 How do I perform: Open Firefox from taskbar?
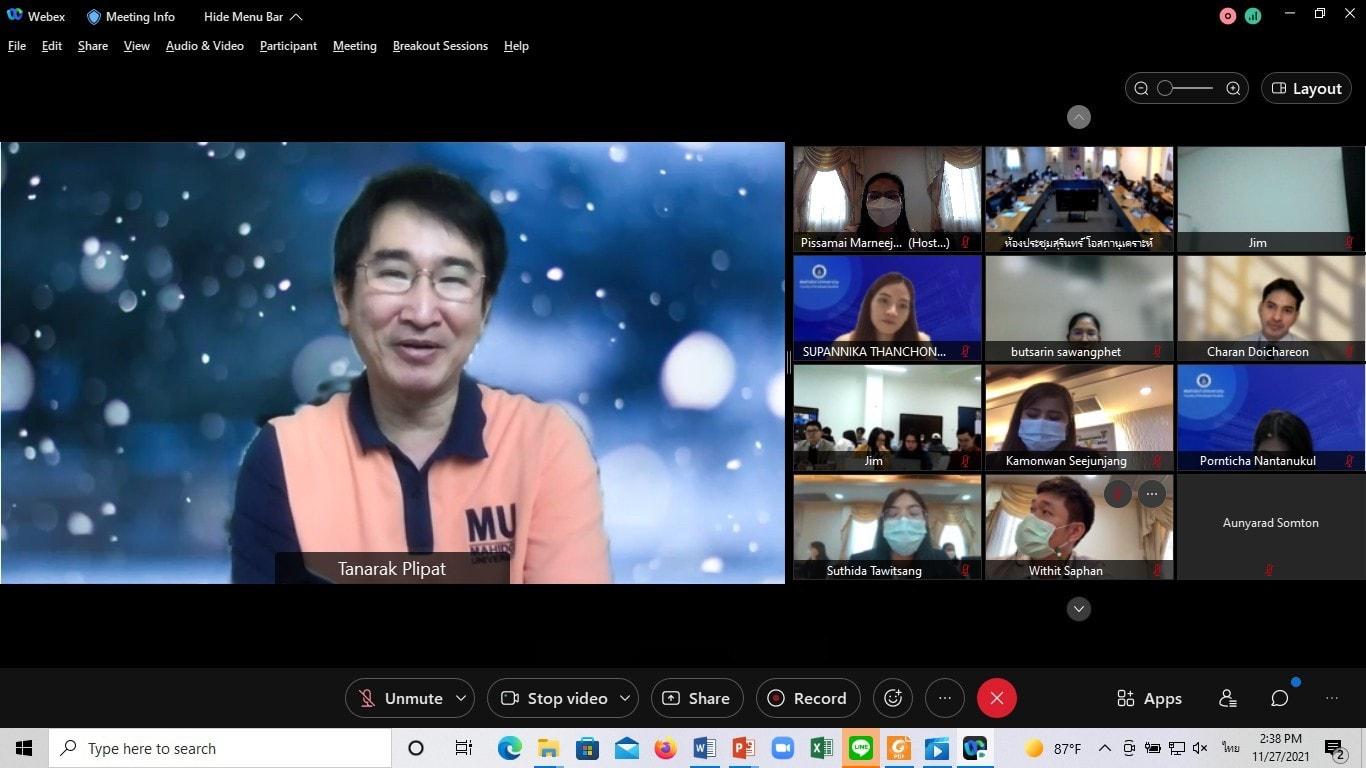click(x=665, y=748)
